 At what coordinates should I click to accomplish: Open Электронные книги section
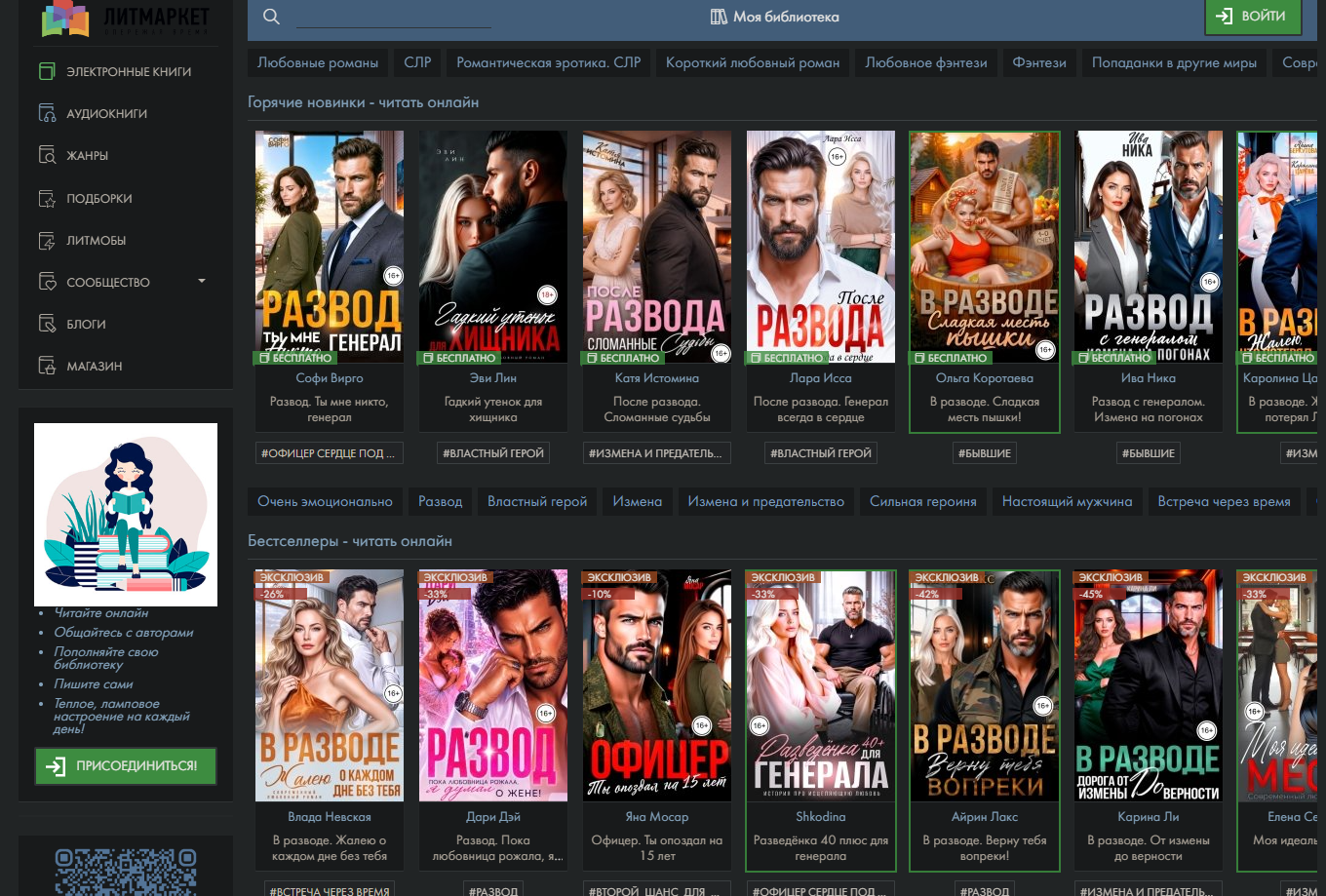[x=129, y=71]
